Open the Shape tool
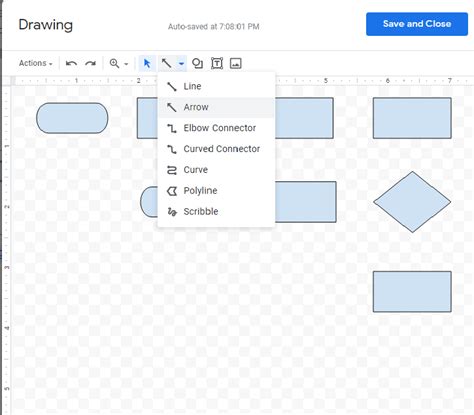474x415 pixels. click(x=197, y=63)
